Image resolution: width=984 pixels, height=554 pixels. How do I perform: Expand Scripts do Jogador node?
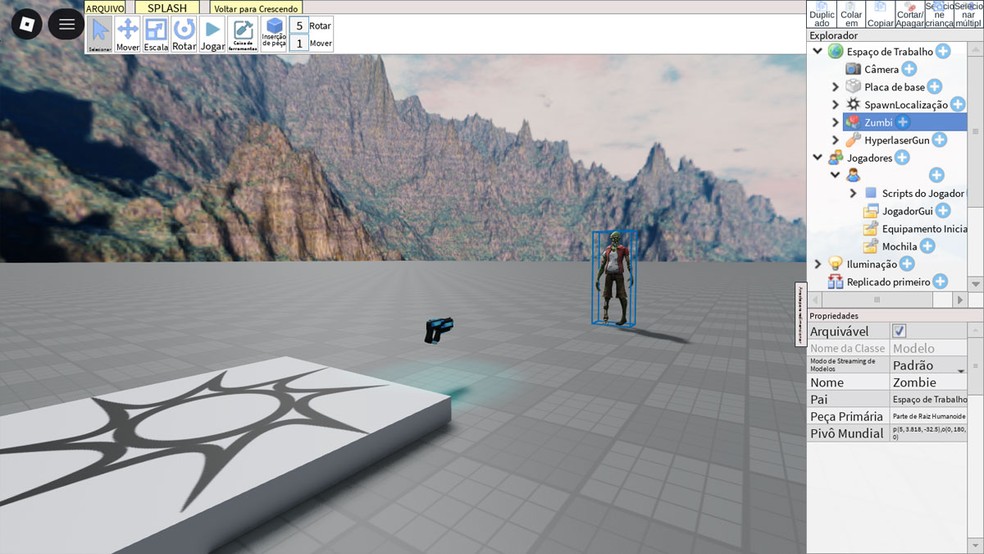[853, 193]
